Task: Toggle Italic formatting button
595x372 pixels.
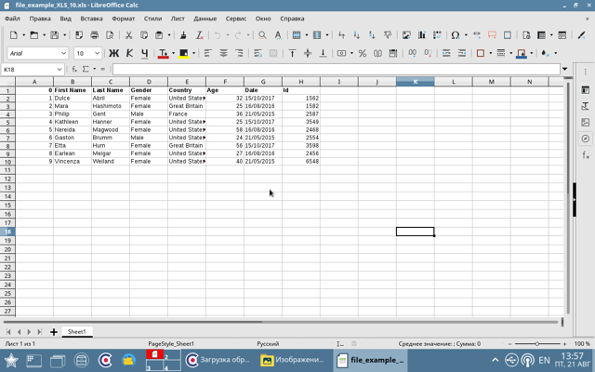Action: (x=129, y=53)
